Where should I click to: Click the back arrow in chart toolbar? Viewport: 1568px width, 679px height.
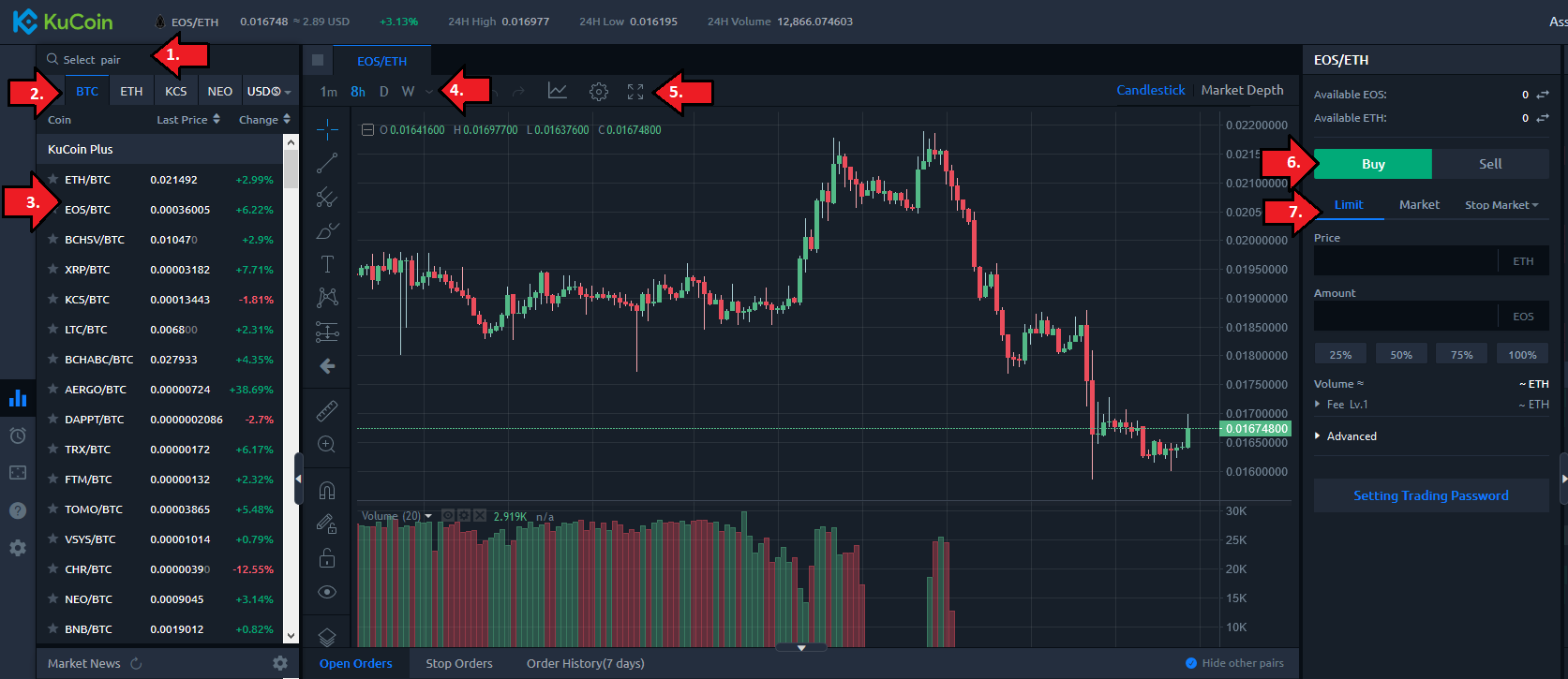click(327, 366)
